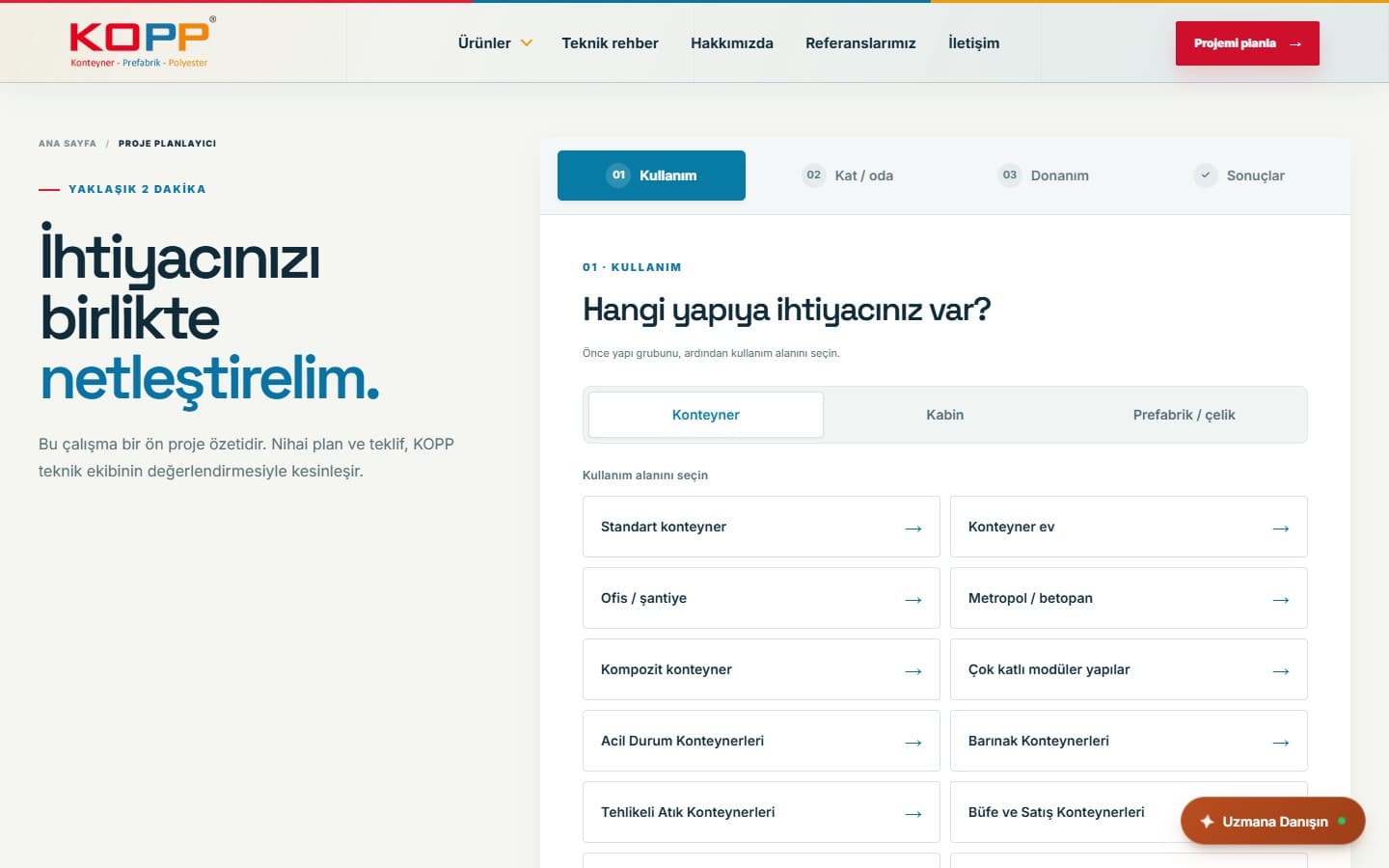Image resolution: width=1389 pixels, height=868 pixels.
Task: Select Konteyner ev option
Action: [x=1129, y=527]
